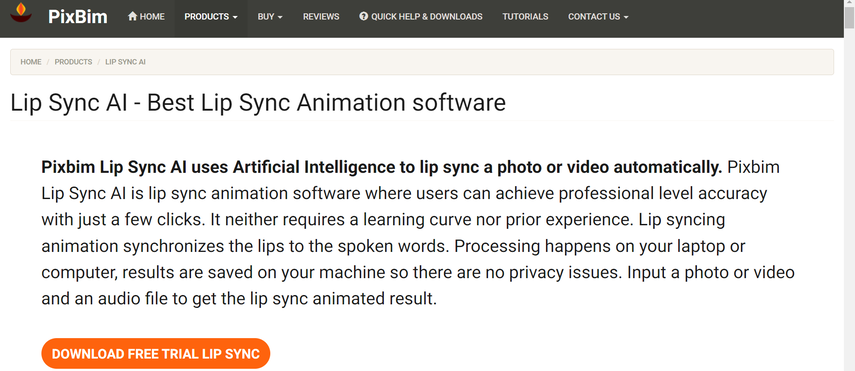Click the scrollbar up arrow
This screenshot has height=371, width=855.
[849, 4]
